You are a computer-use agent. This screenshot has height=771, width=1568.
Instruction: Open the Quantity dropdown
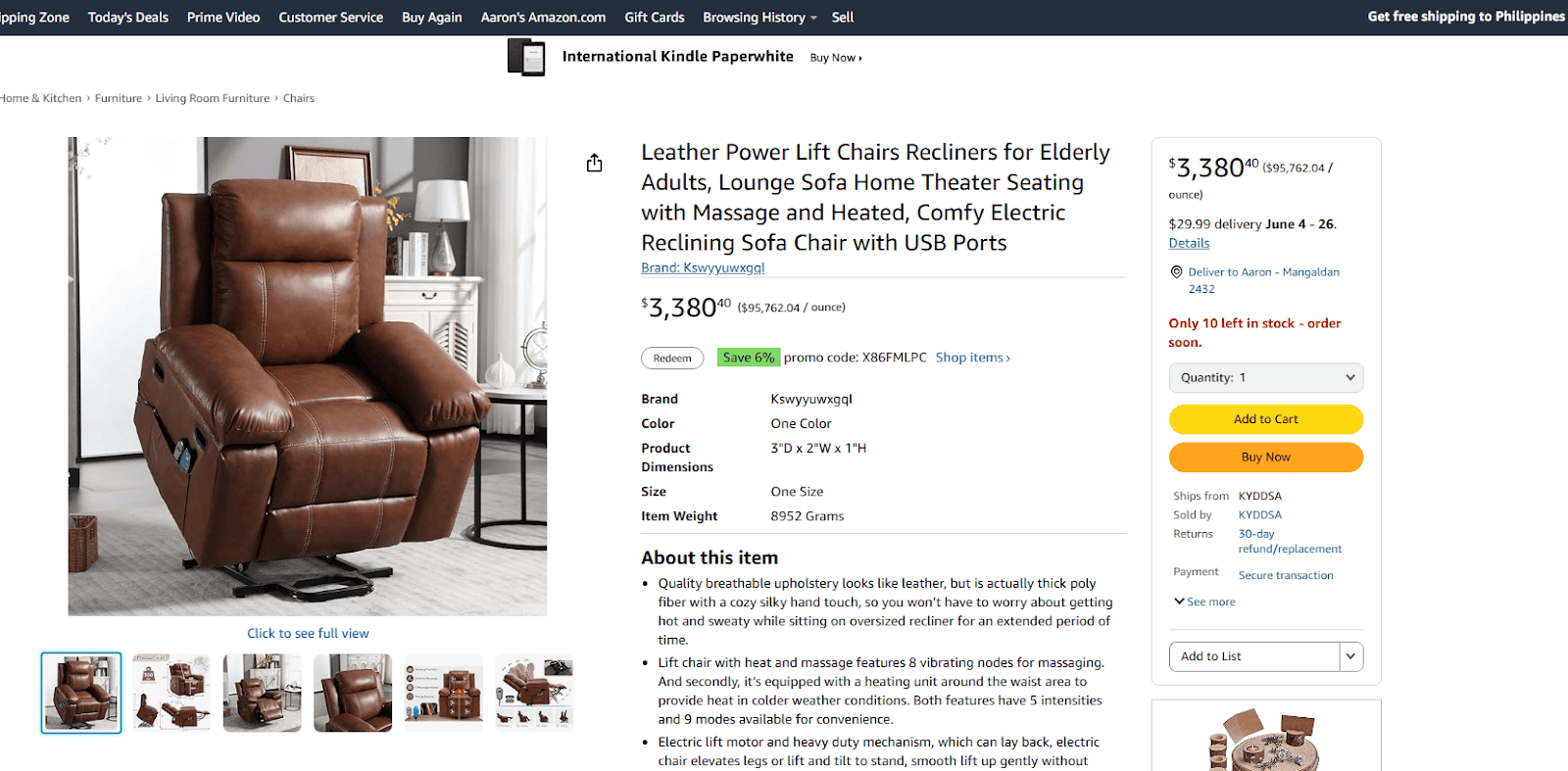pyautogui.click(x=1265, y=378)
